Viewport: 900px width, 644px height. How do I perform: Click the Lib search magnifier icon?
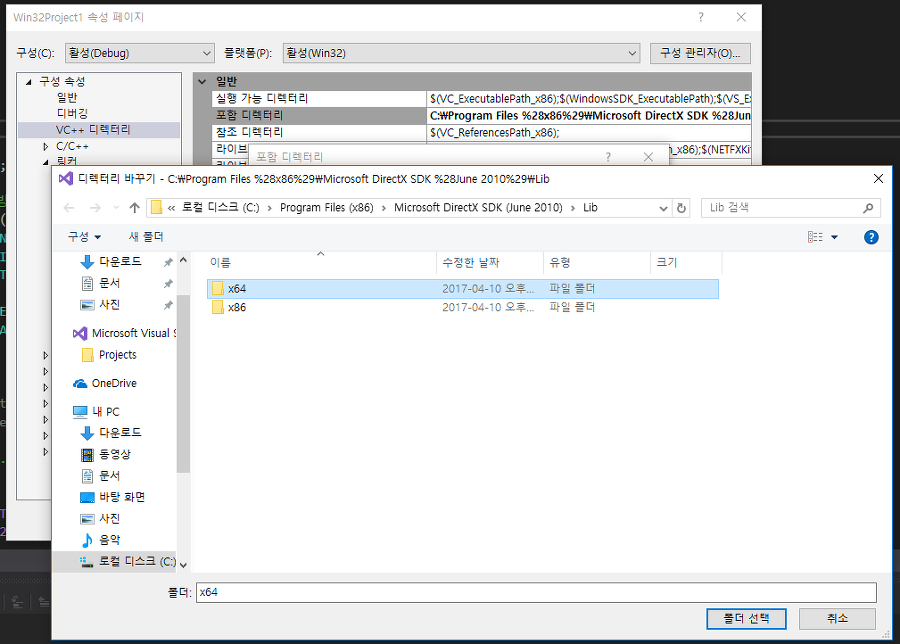point(868,208)
